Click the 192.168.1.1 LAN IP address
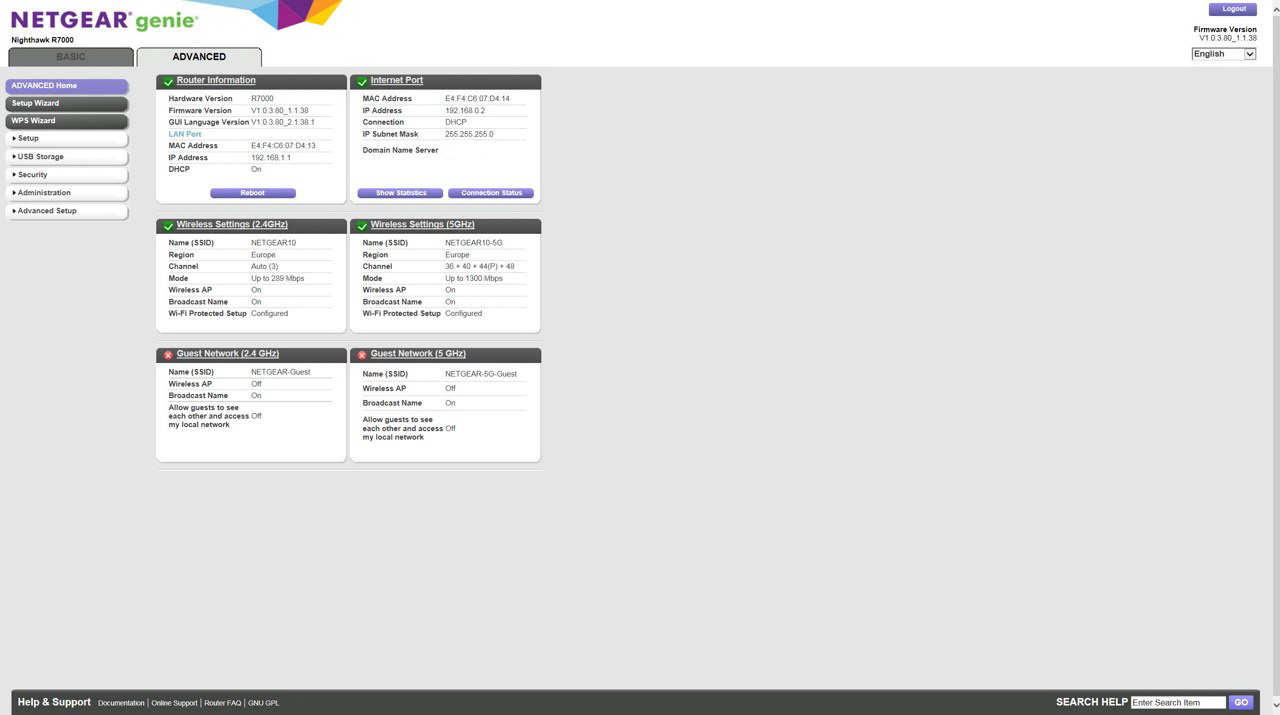This screenshot has height=715, width=1280. 271,158
